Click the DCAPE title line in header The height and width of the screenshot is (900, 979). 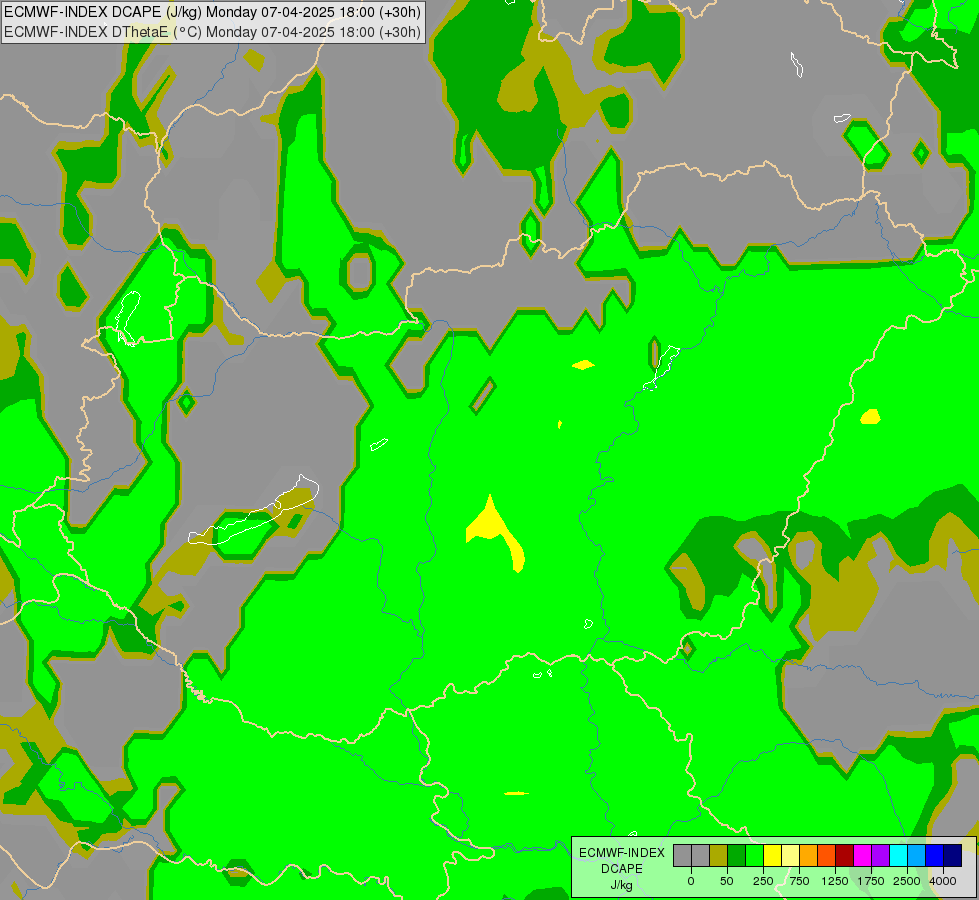pos(212,12)
